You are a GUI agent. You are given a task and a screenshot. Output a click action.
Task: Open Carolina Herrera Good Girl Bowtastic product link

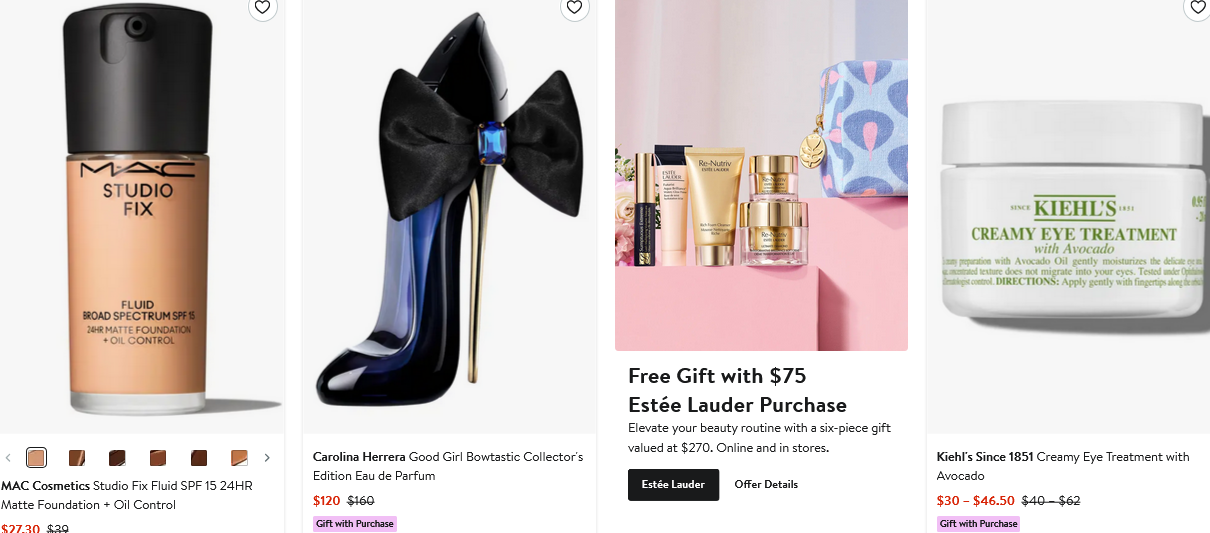tap(448, 466)
